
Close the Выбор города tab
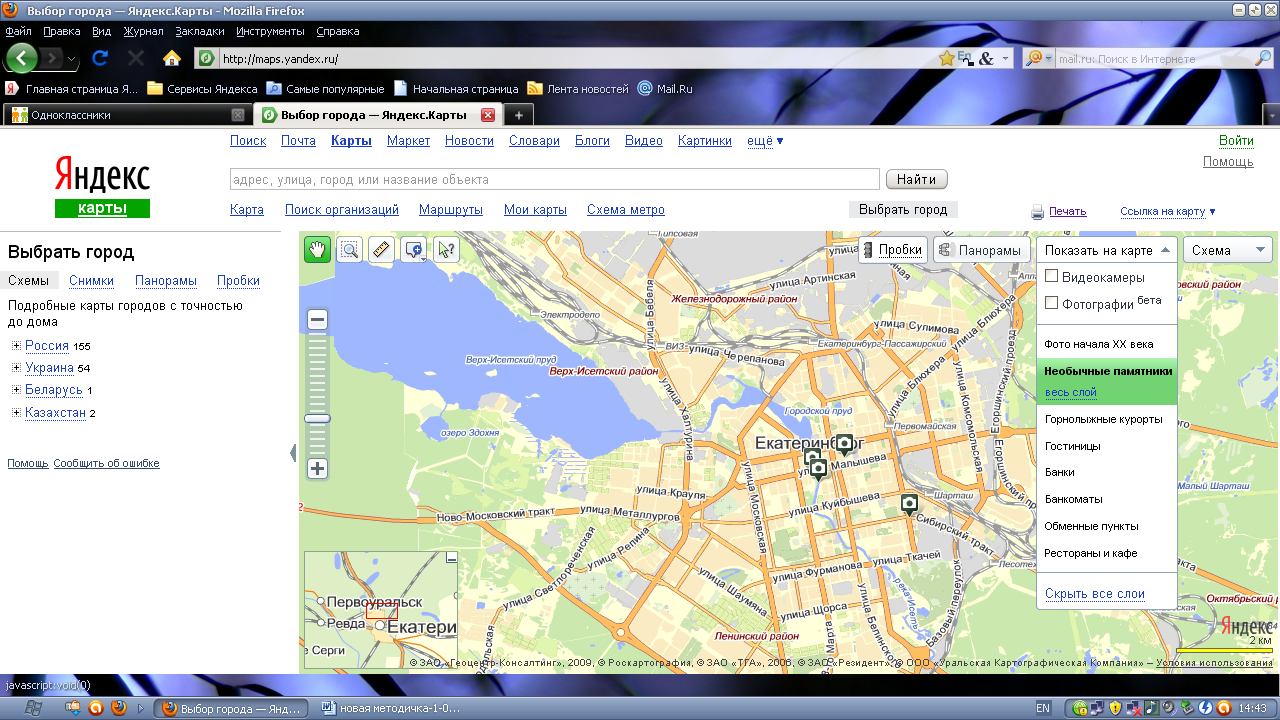(x=488, y=115)
